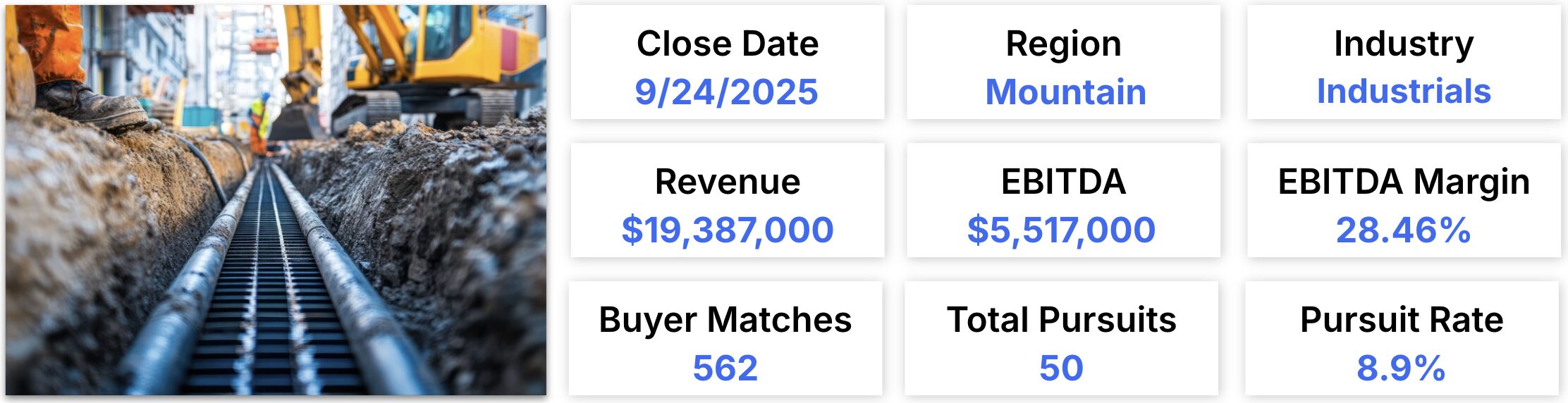Viewport: 1568px width, 403px height.
Task: Select the $19,387,000 revenue value
Action: click(x=727, y=230)
